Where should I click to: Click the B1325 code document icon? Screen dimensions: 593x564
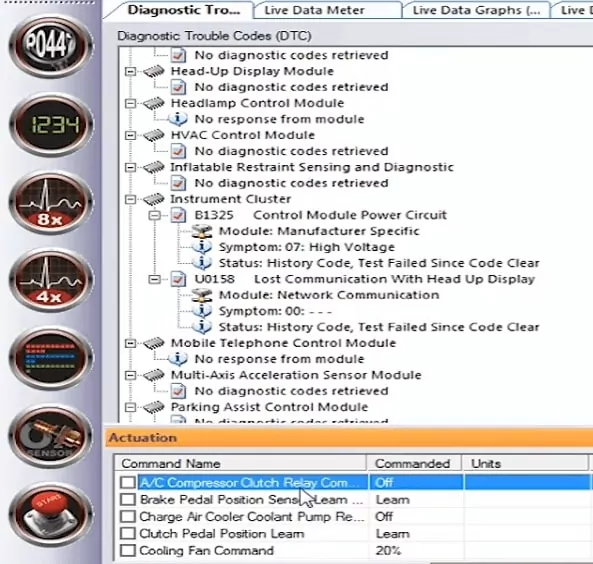[178, 215]
